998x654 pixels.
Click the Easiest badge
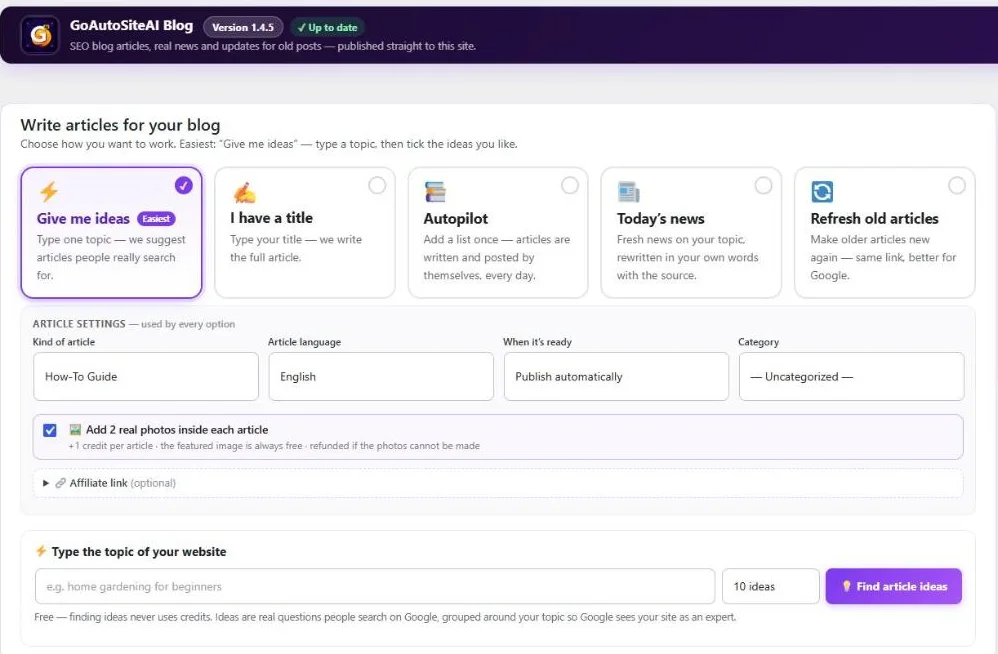coord(156,219)
